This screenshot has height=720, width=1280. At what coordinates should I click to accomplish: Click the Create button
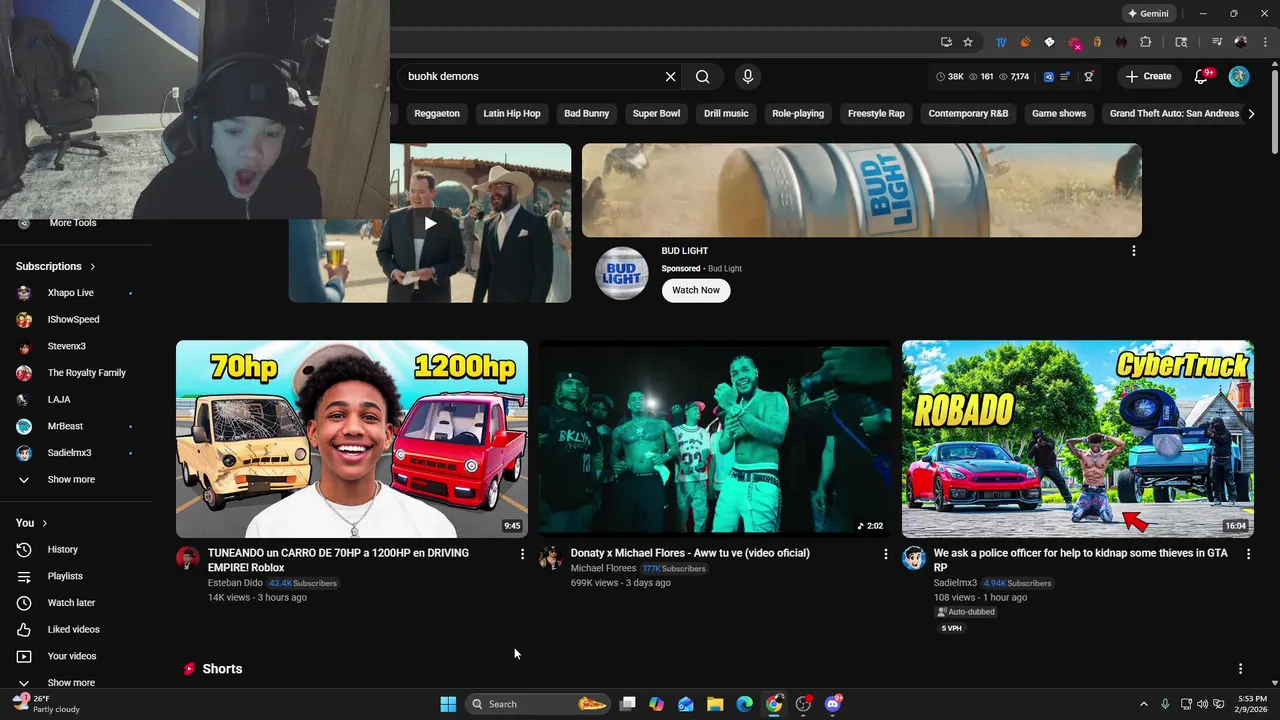click(1148, 76)
